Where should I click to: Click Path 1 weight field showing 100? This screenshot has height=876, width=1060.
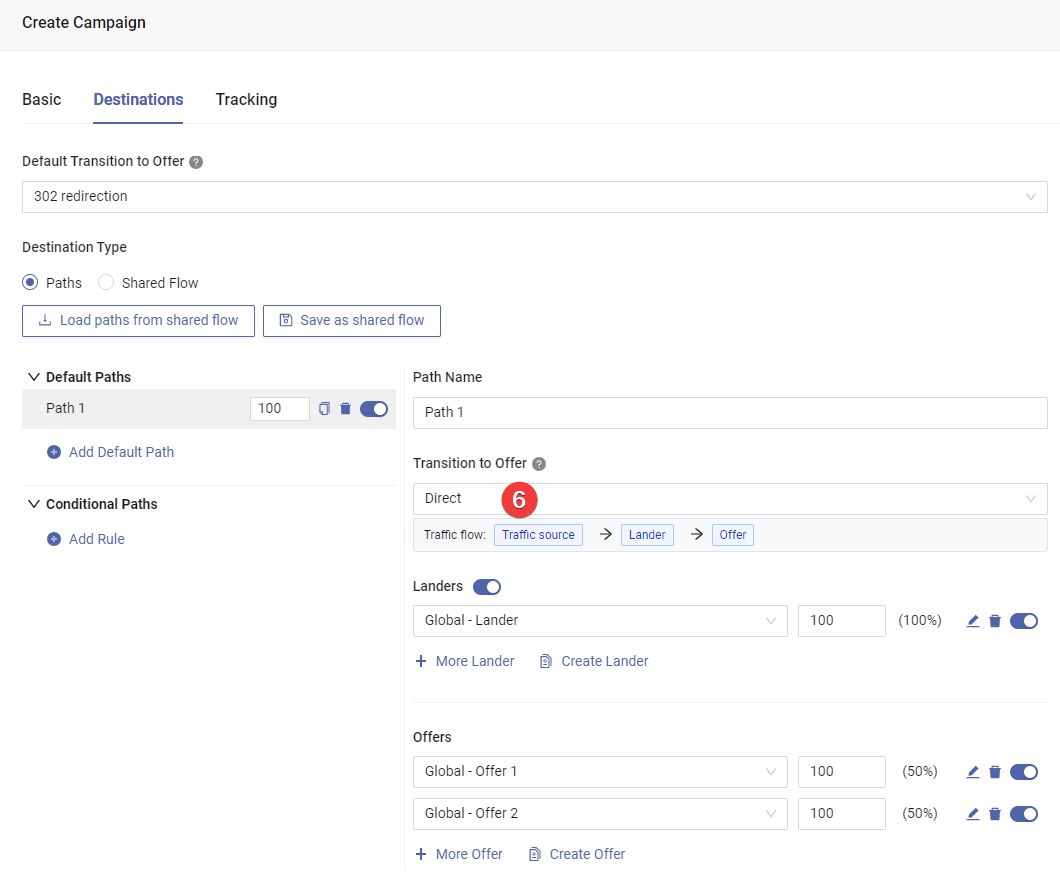coord(280,408)
